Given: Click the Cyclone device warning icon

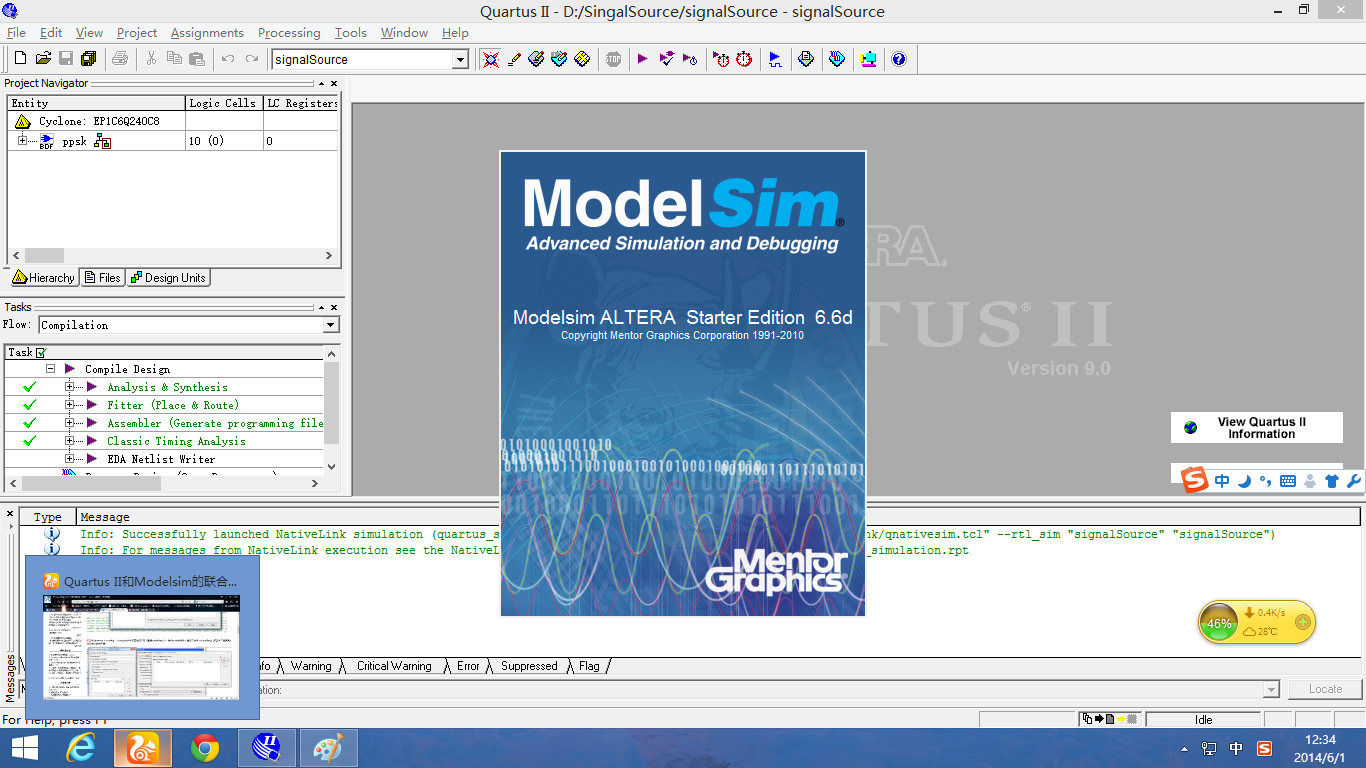Looking at the screenshot, I should (x=23, y=121).
